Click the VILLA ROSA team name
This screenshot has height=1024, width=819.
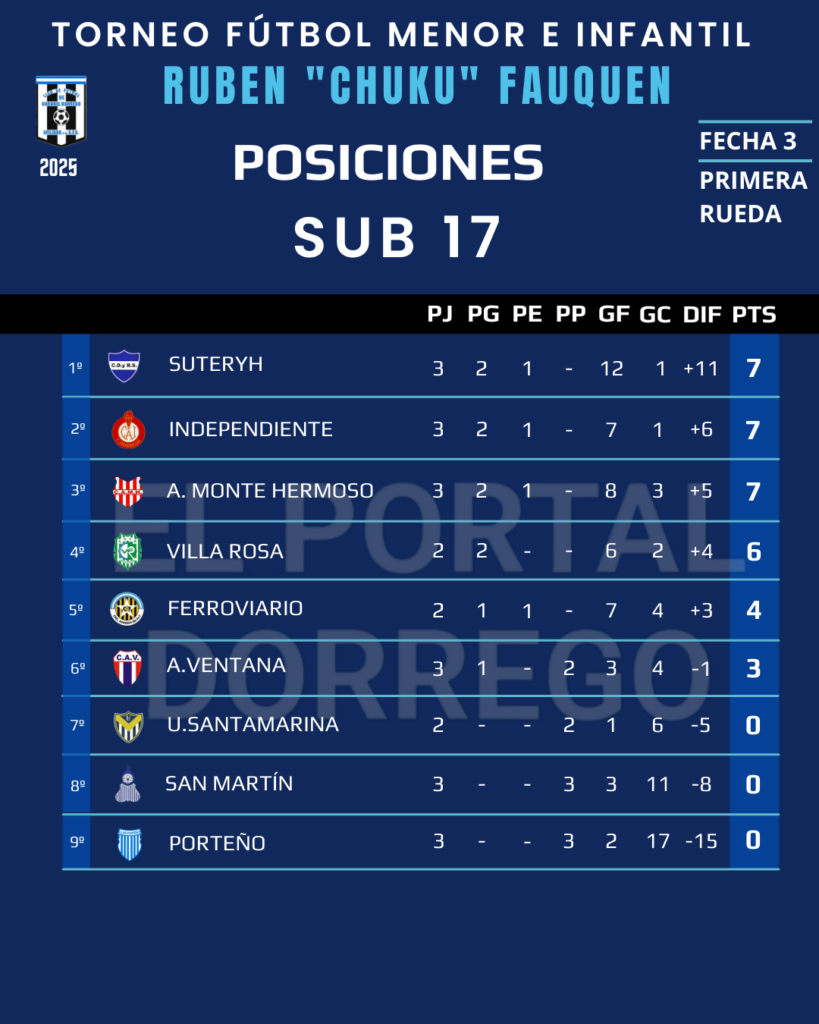pos(225,551)
